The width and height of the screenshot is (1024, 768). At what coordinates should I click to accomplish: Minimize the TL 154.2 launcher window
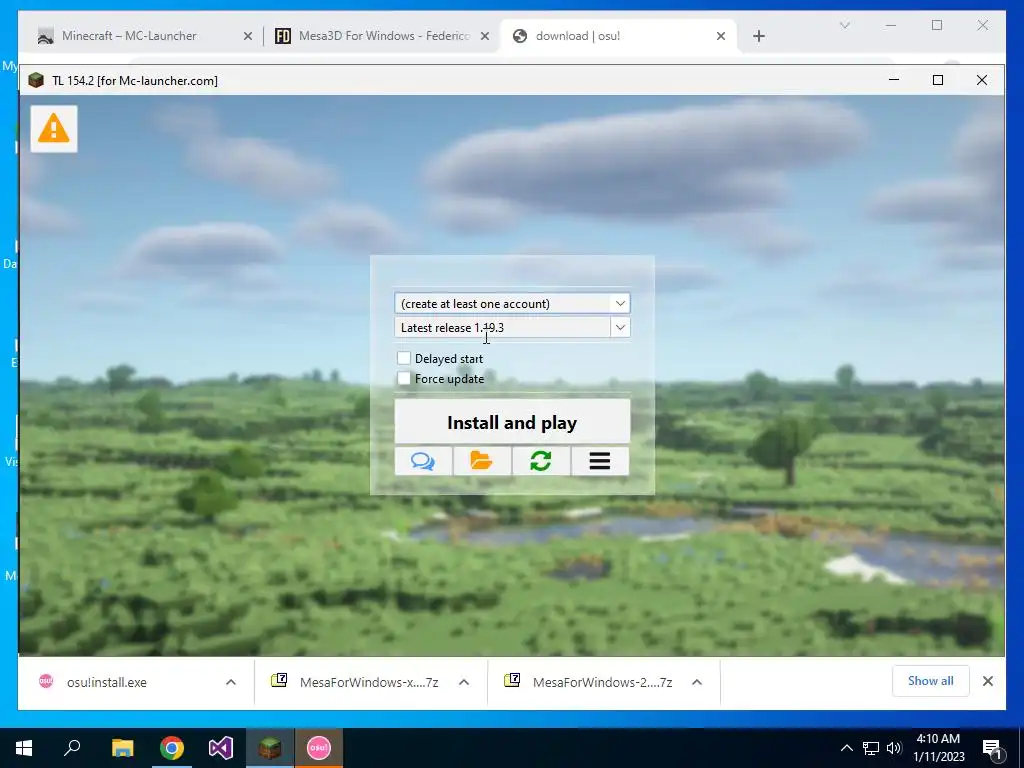tap(894, 80)
